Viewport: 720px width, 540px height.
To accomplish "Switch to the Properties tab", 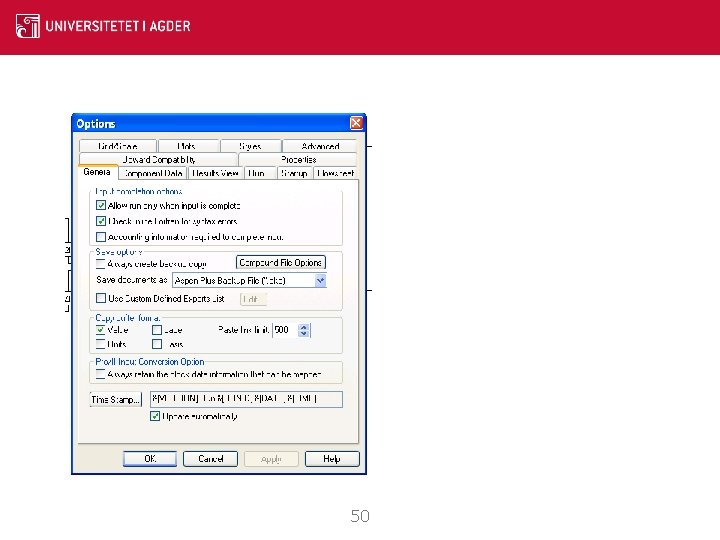I will [298, 159].
